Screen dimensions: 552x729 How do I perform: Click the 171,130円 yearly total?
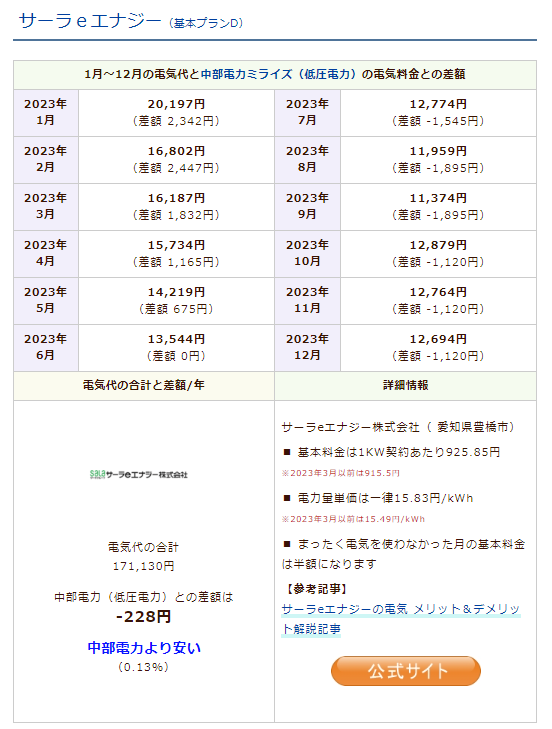[143, 566]
